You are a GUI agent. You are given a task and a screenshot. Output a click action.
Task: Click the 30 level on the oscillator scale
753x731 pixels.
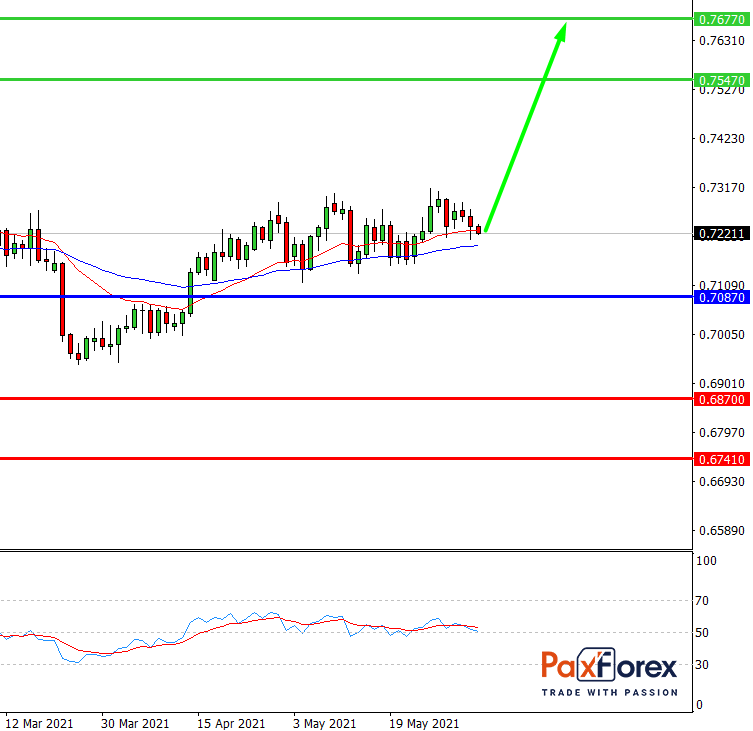point(702,665)
